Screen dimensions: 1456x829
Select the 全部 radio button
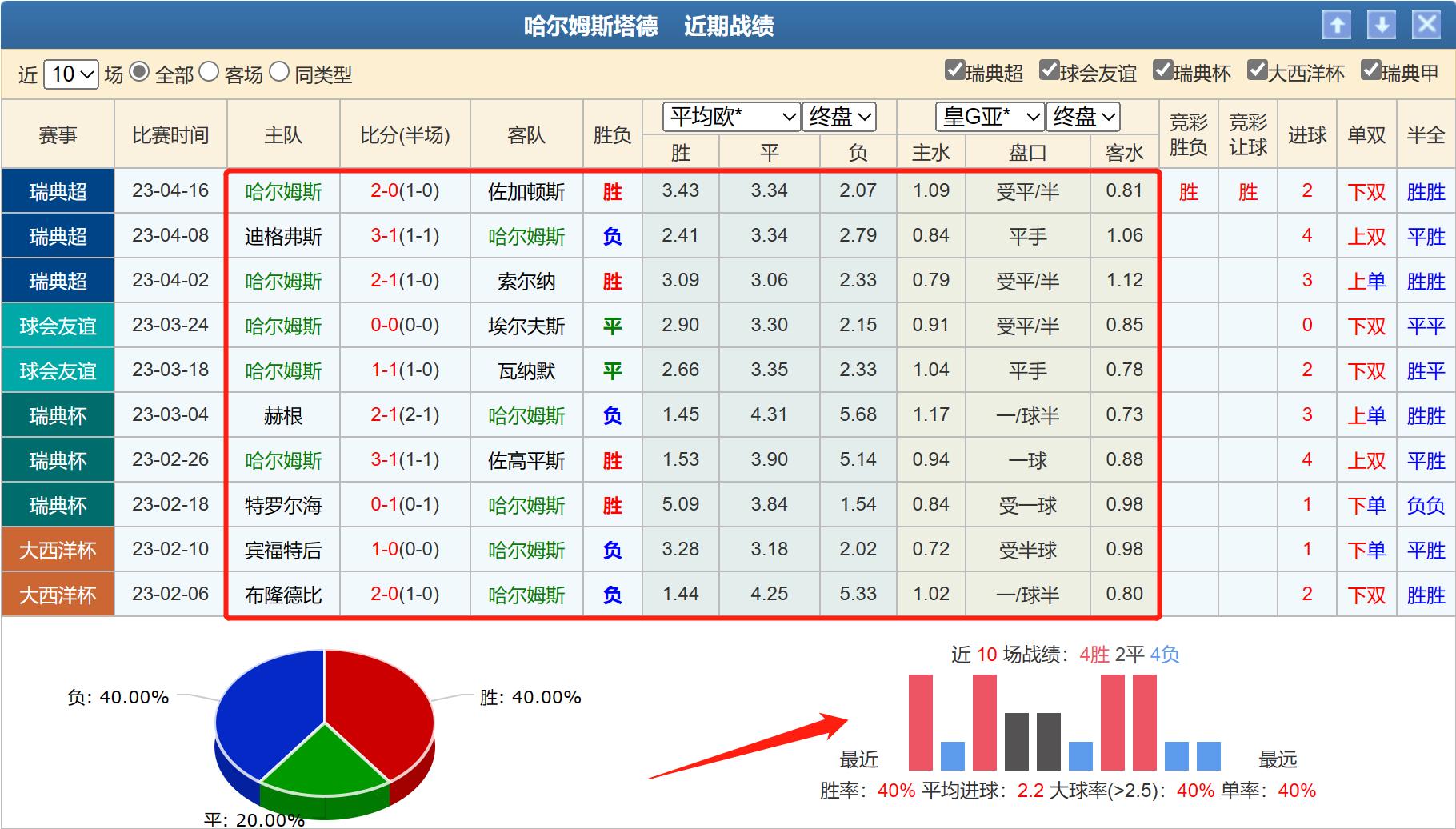tap(140, 72)
